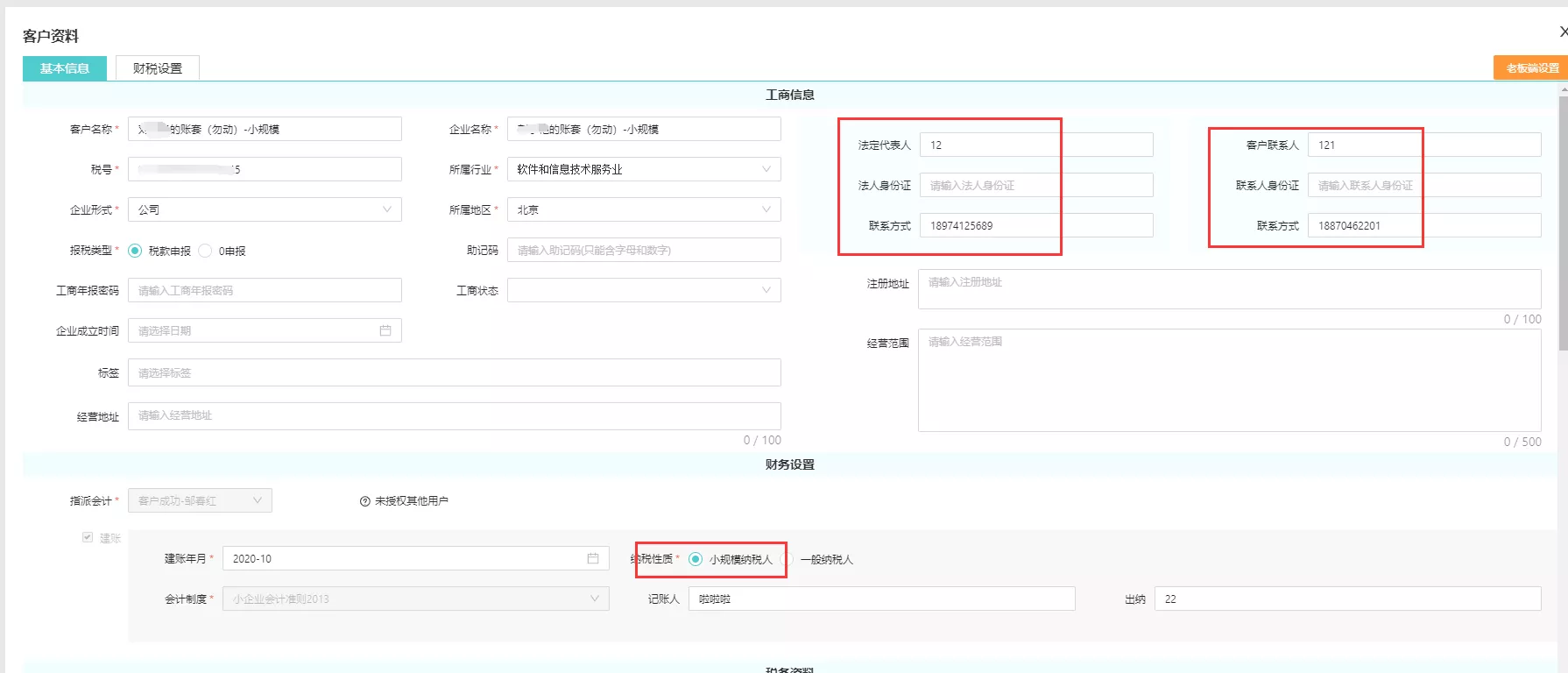Focus the 助记码 input field
This screenshot has height=673, width=1568.
tap(644, 250)
